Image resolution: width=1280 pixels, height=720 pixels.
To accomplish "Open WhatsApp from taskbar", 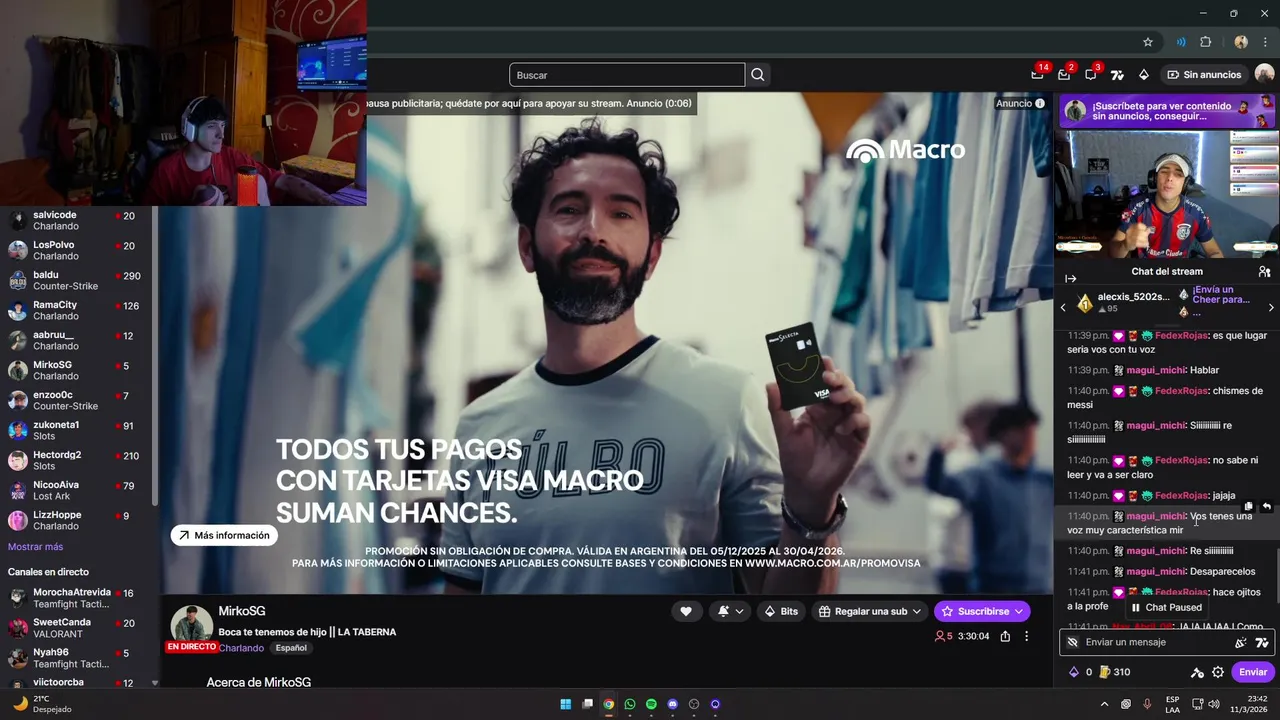I will 630,704.
